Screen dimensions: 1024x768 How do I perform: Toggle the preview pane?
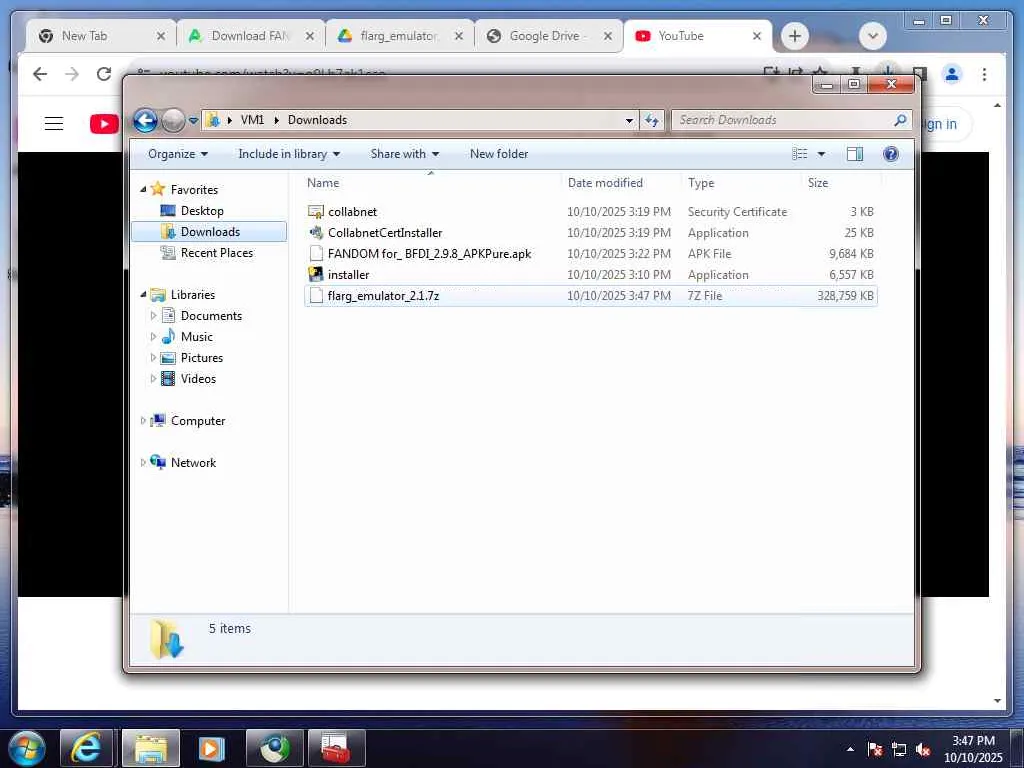pos(855,154)
